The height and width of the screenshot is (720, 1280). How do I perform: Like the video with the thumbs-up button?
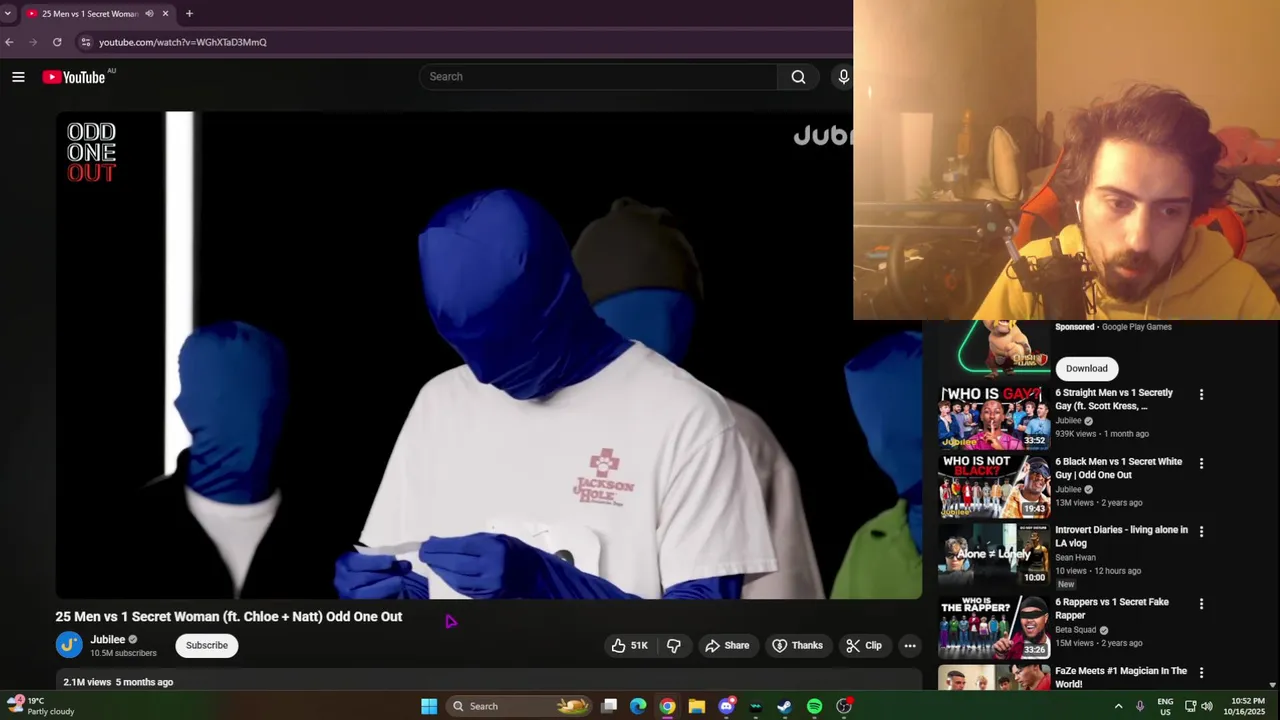(x=629, y=646)
